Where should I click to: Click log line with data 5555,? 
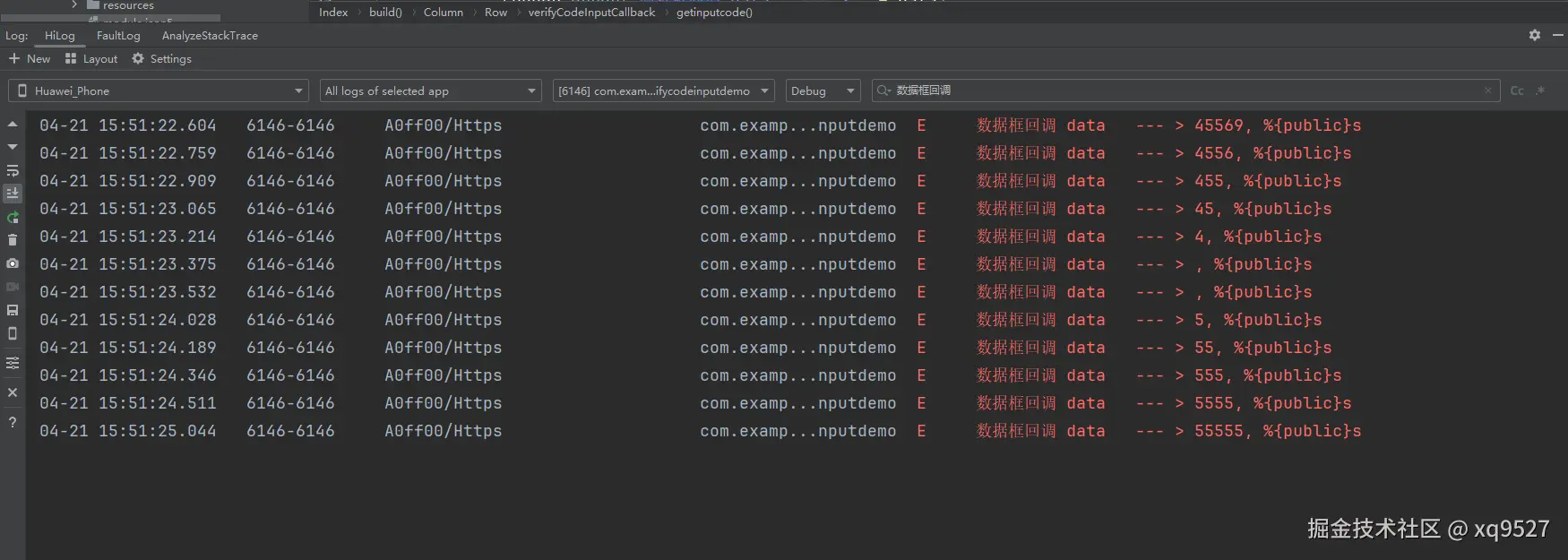pos(797,403)
